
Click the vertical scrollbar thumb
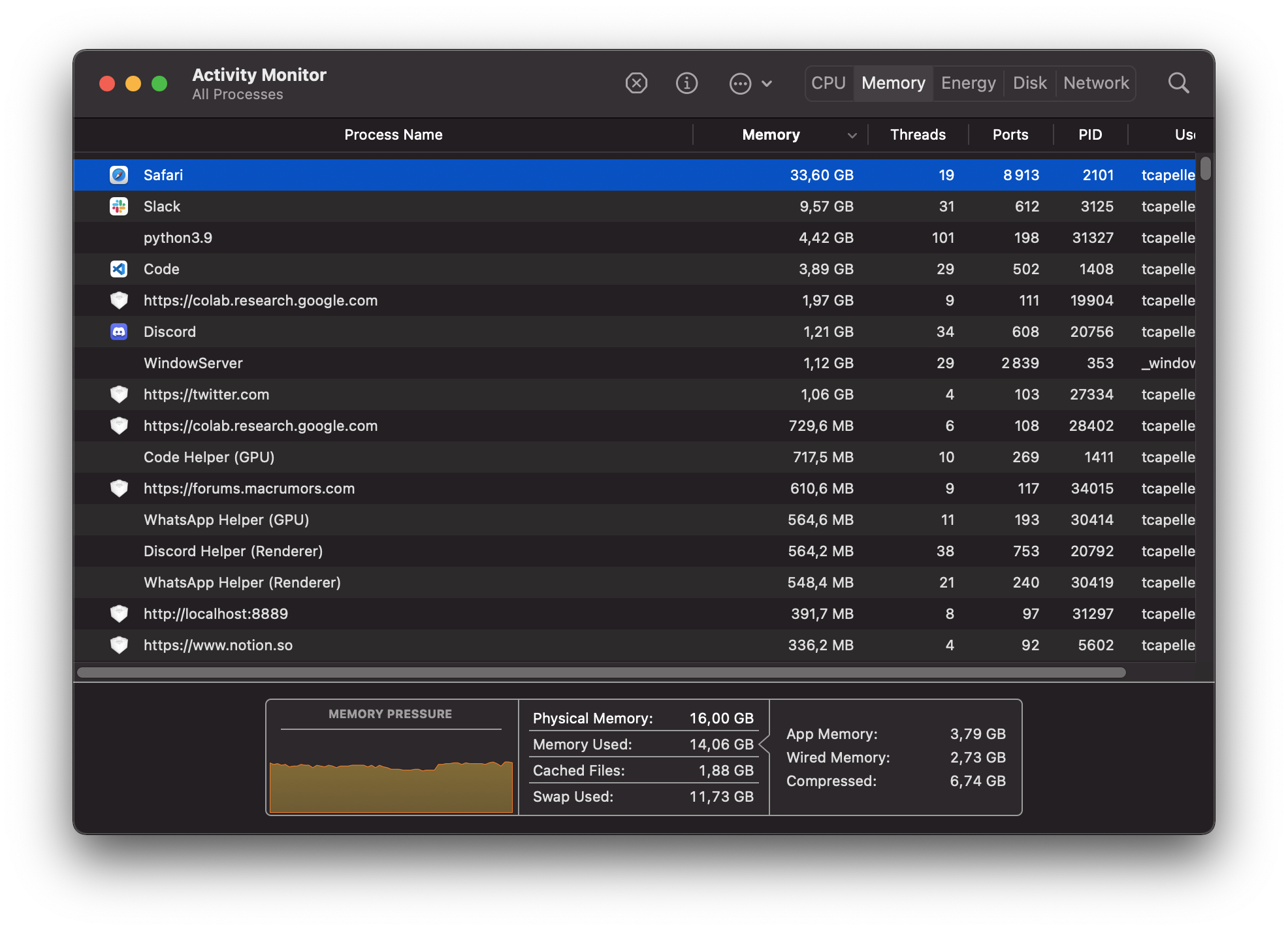tap(1205, 168)
